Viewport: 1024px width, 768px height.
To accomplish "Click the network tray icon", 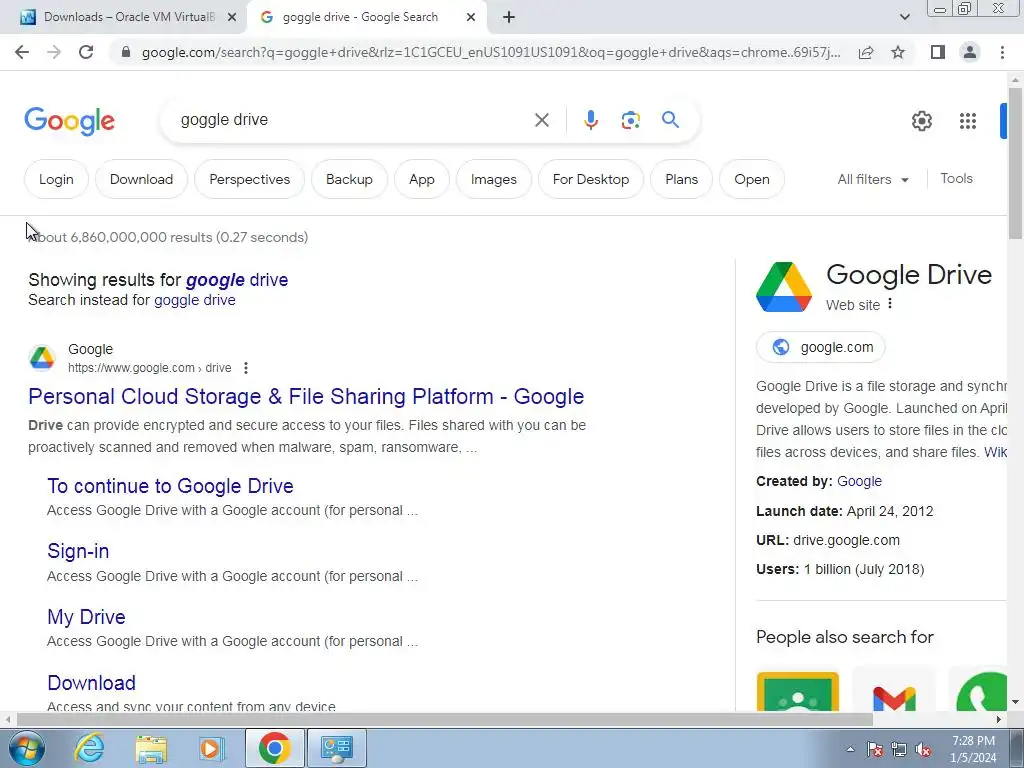I will pos(899,750).
